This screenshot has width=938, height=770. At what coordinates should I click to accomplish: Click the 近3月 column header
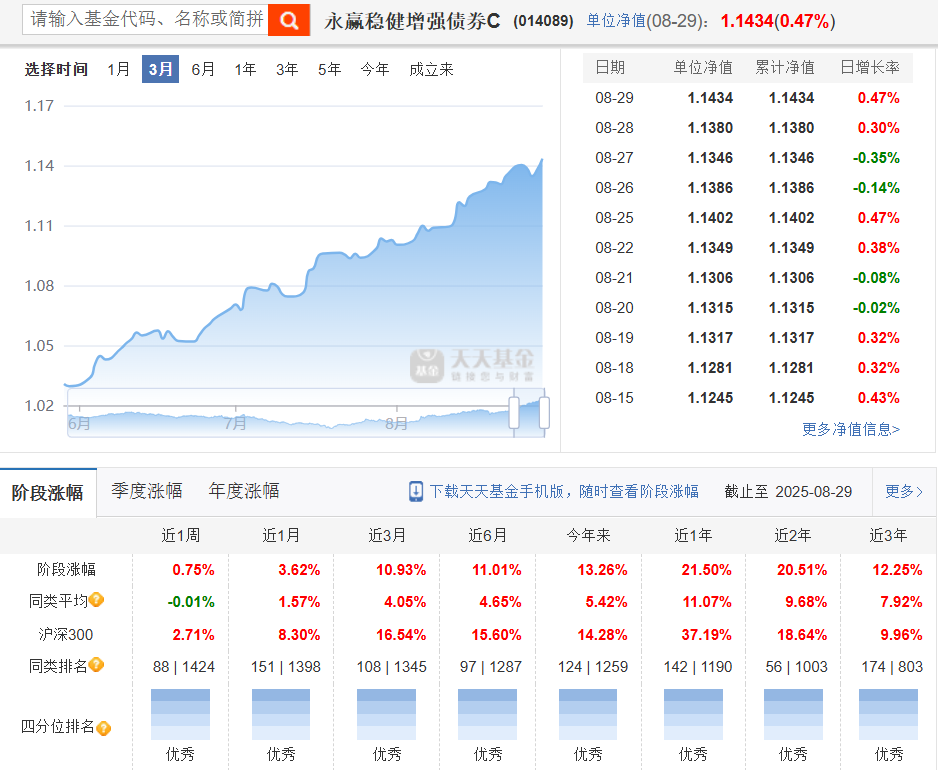(387, 535)
